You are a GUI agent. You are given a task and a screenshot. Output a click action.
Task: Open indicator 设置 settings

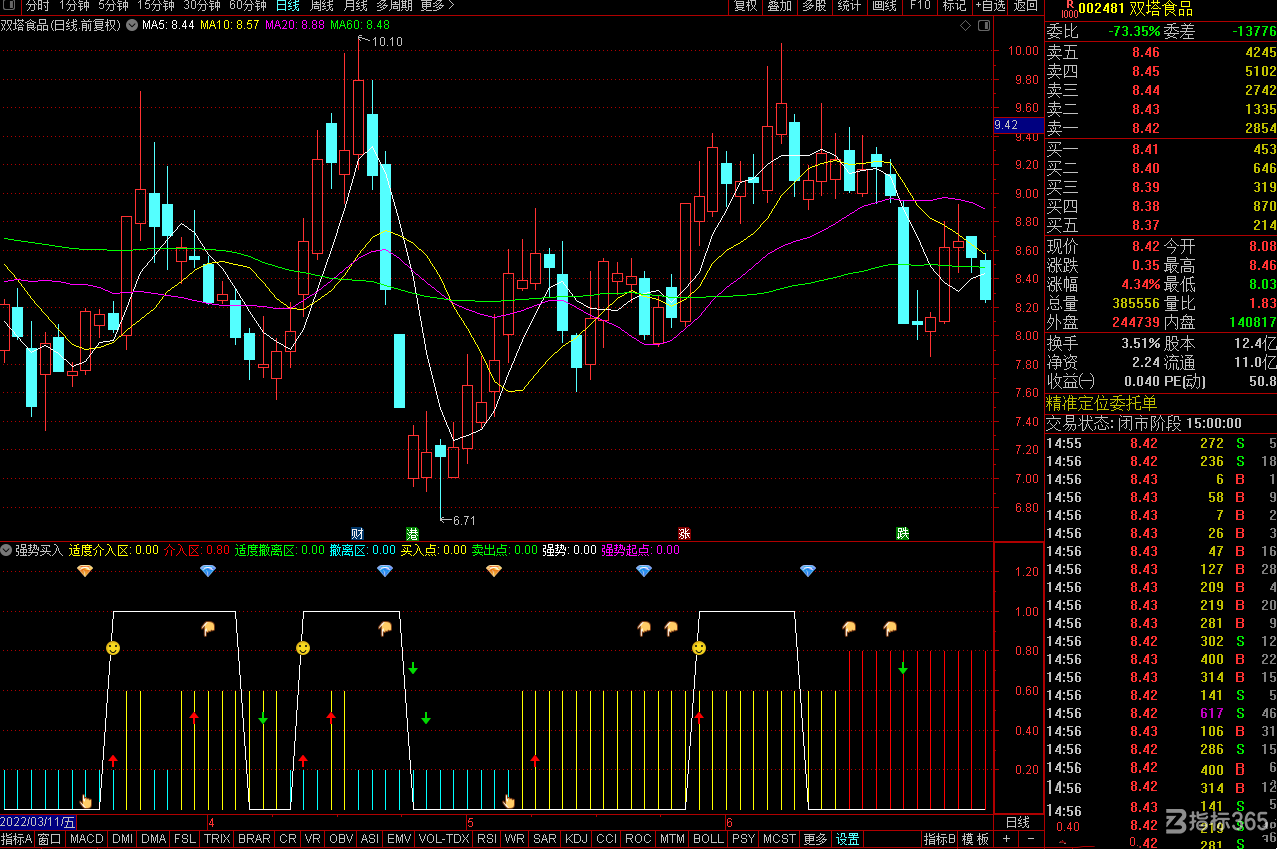(x=848, y=839)
